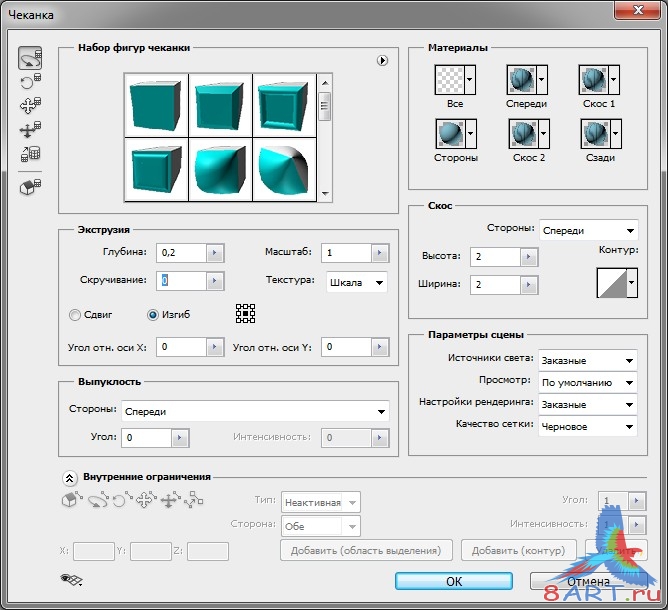Choose the inflated pillow shape preset
The height and width of the screenshot is (610, 668).
[x=220, y=169]
